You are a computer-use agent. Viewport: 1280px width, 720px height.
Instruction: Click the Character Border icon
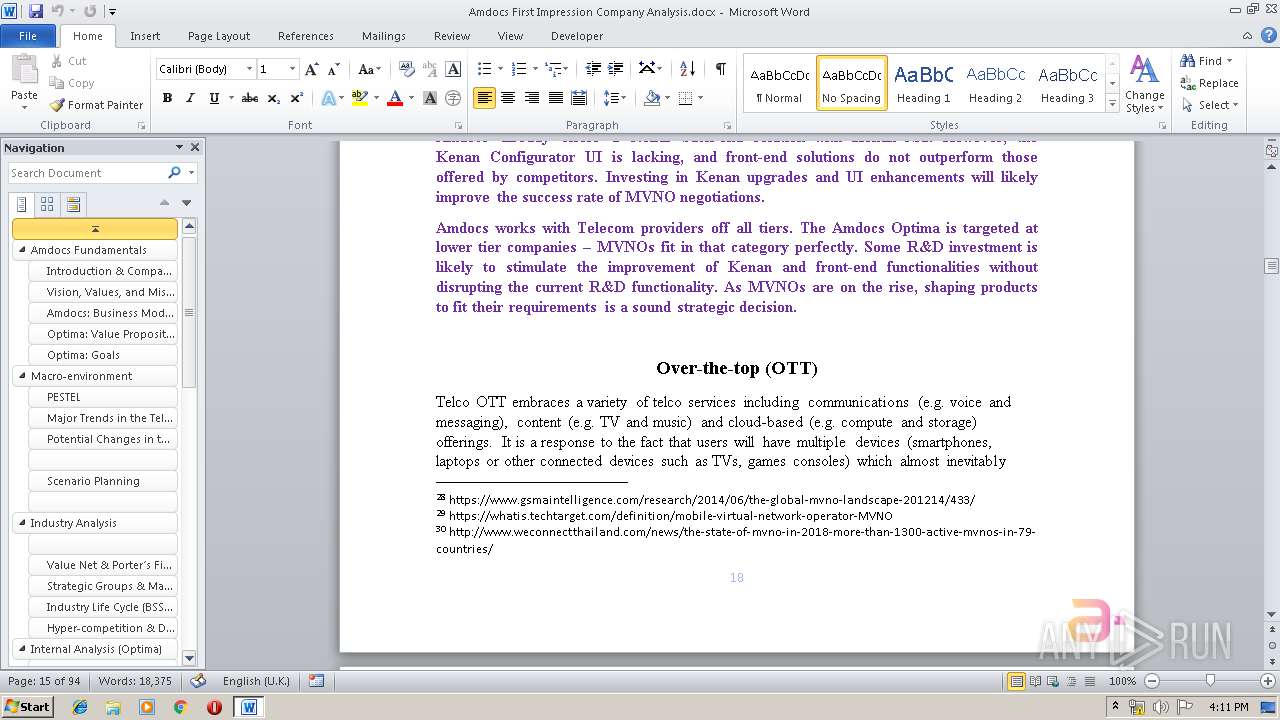[453, 69]
